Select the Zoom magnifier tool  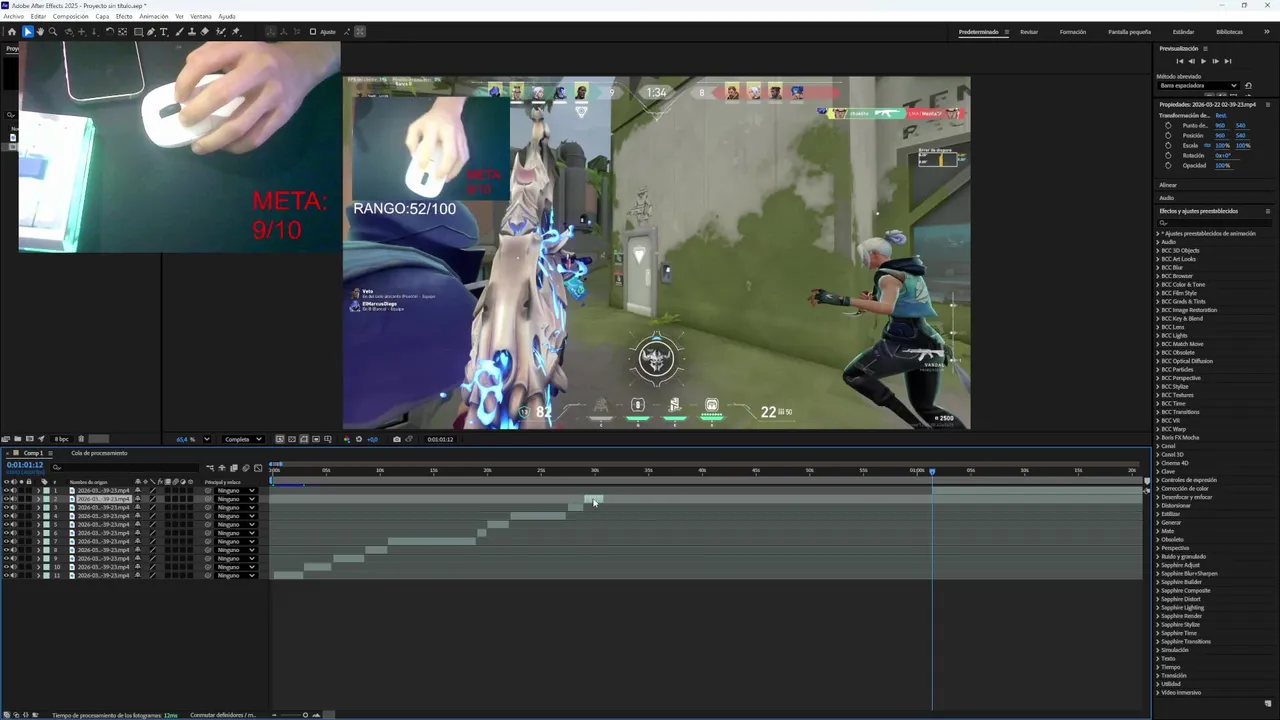point(53,32)
